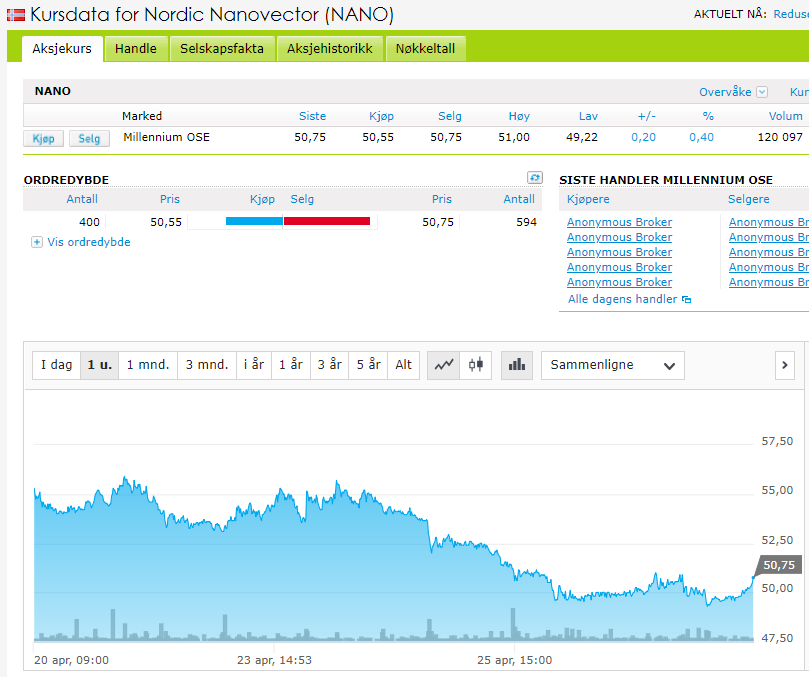Open the popup icon next to Alle dagens handler
809x677 pixels.
tap(687, 300)
